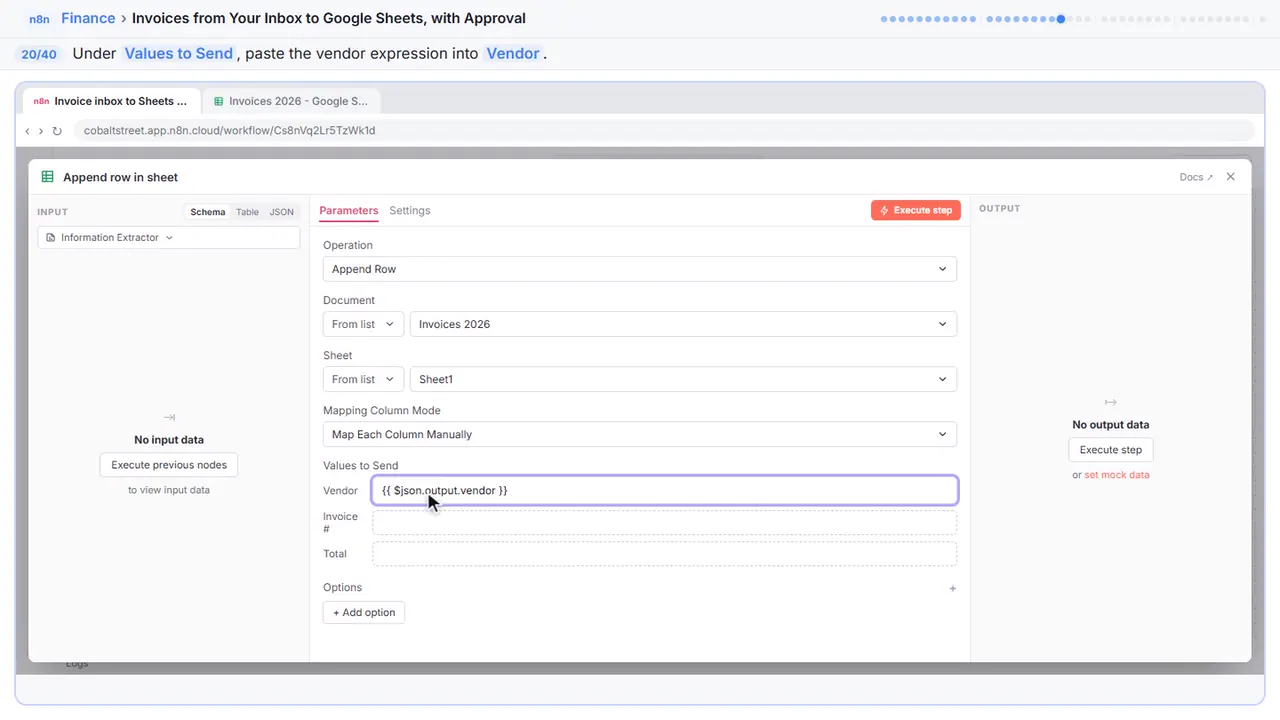The image size is (1280, 720).
Task: Click Execute step in the Output panel
Action: [x=1111, y=450]
